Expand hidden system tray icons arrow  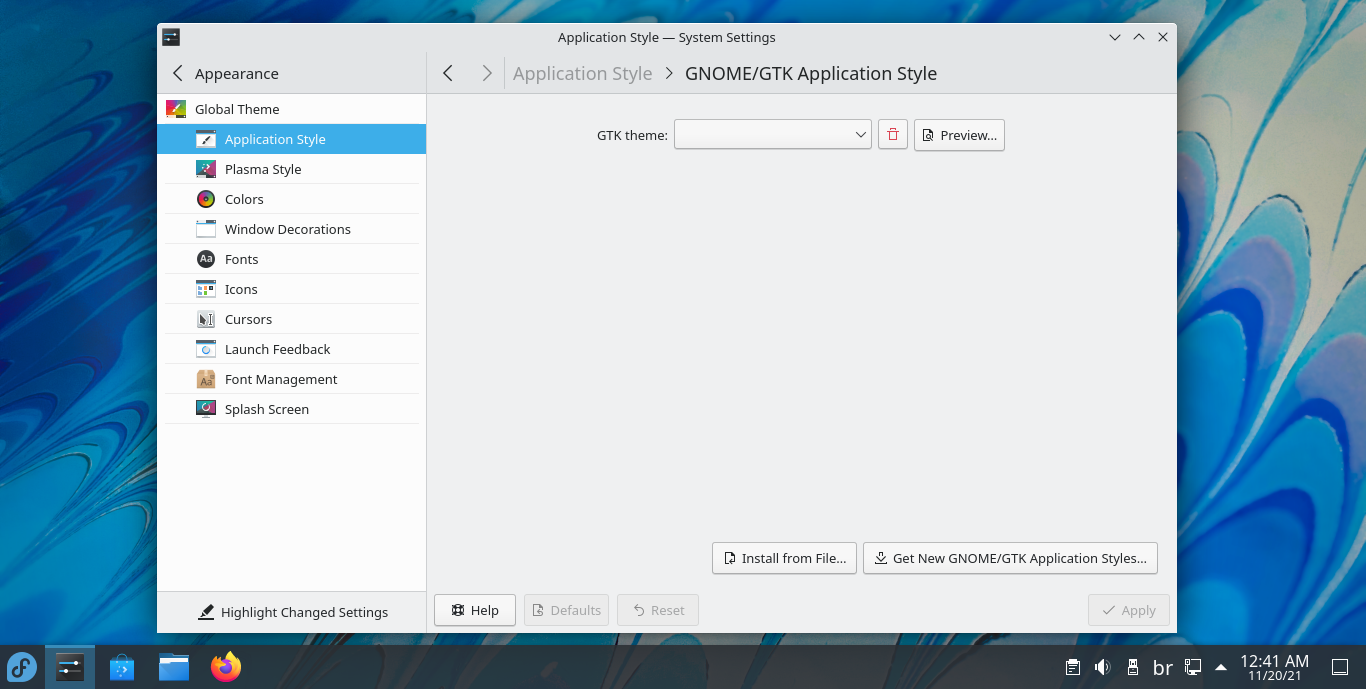tap(1220, 667)
